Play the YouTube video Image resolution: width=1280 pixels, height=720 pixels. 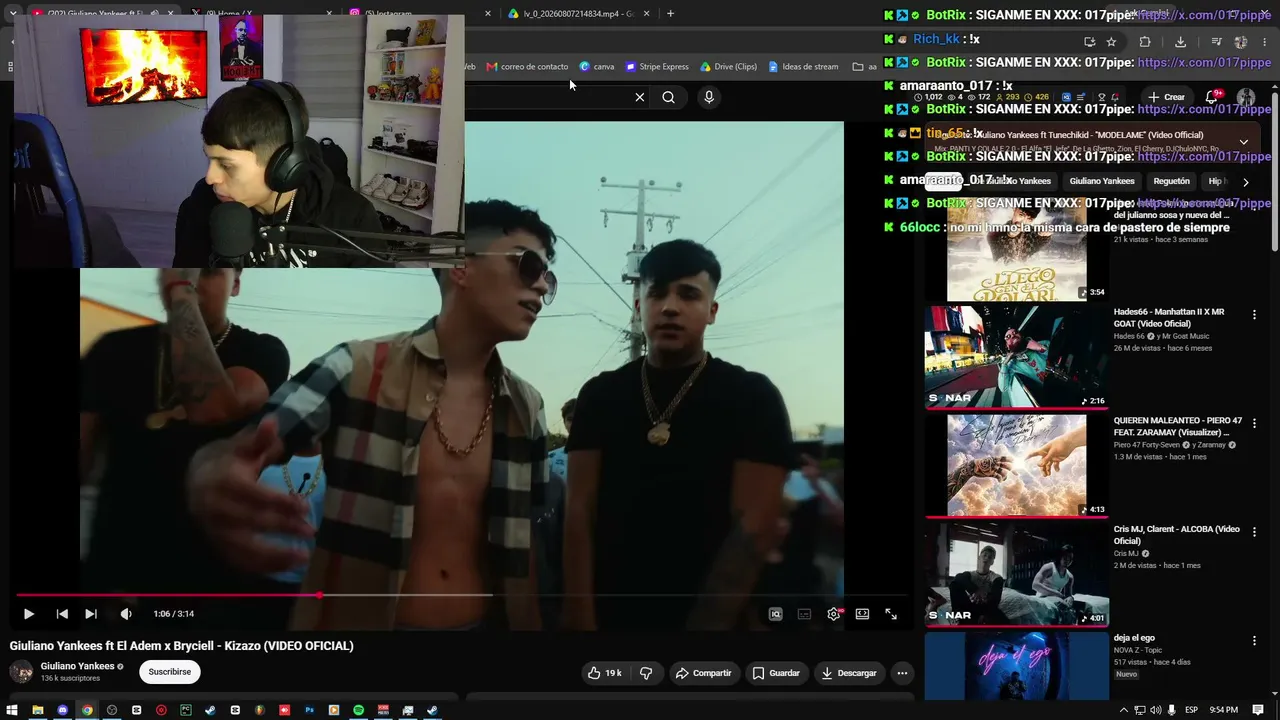[28, 614]
